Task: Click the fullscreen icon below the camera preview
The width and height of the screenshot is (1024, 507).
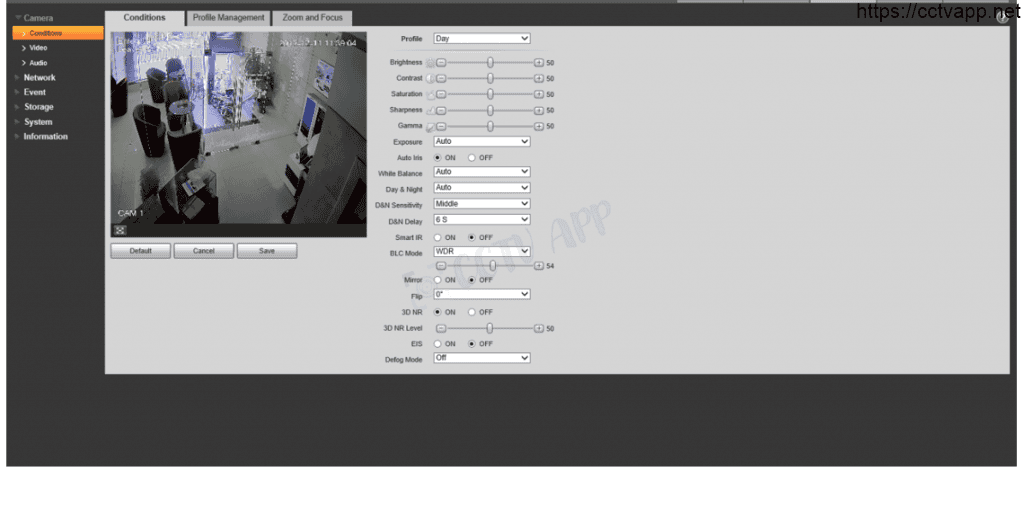Action: pos(121,229)
